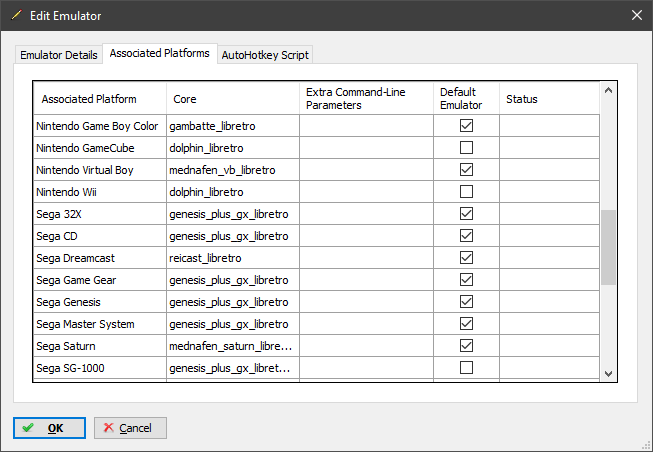
Task: Toggle default emulator checkbox for Sega CD
Action: click(x=466, y=236)
